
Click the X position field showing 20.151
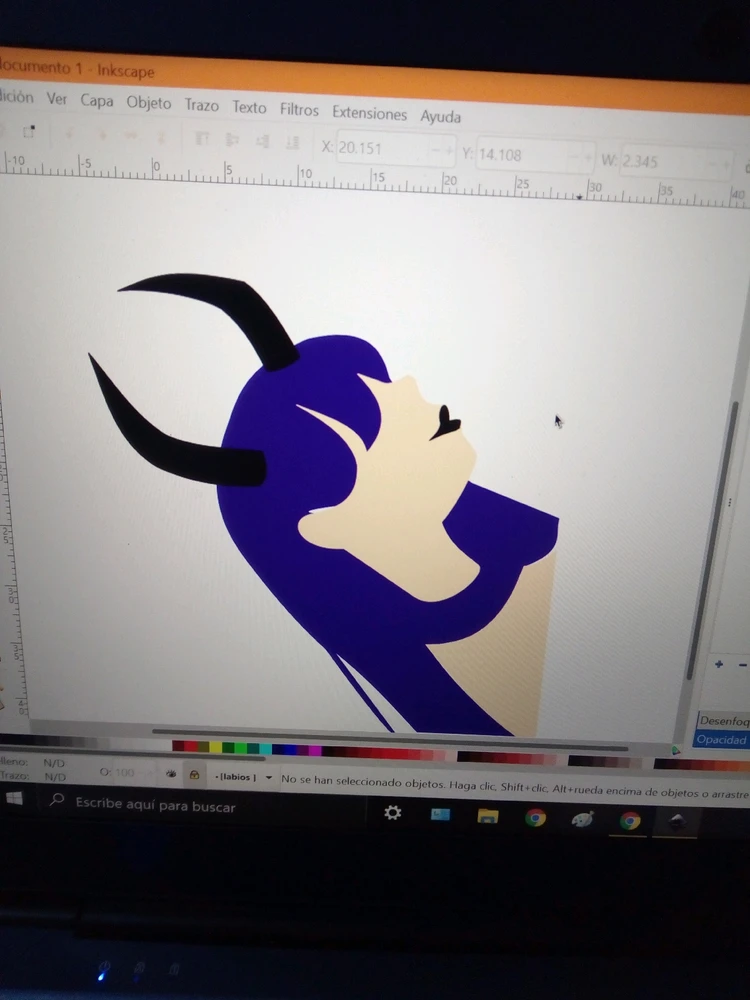tap(395, 149)
